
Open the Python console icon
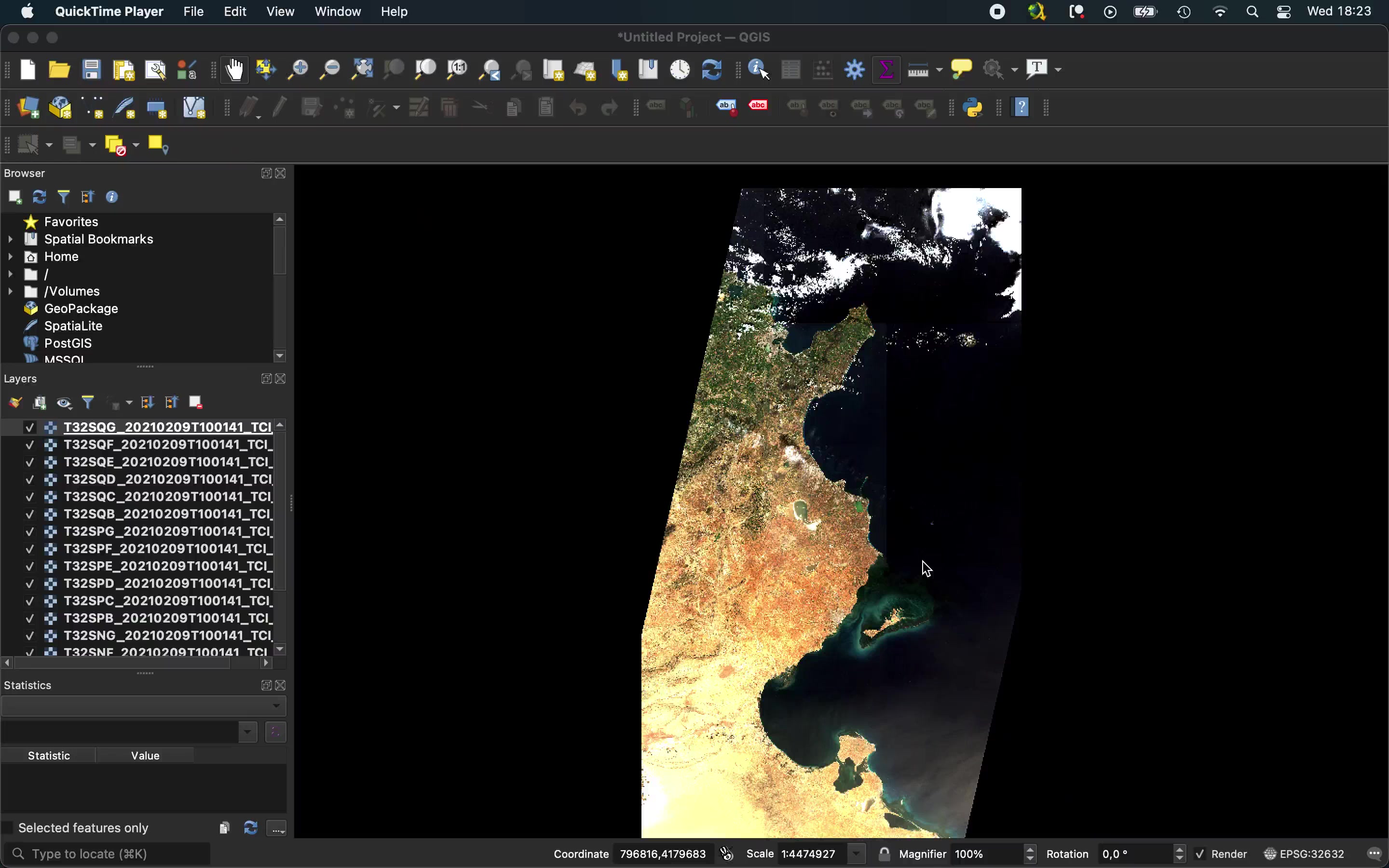973,108
